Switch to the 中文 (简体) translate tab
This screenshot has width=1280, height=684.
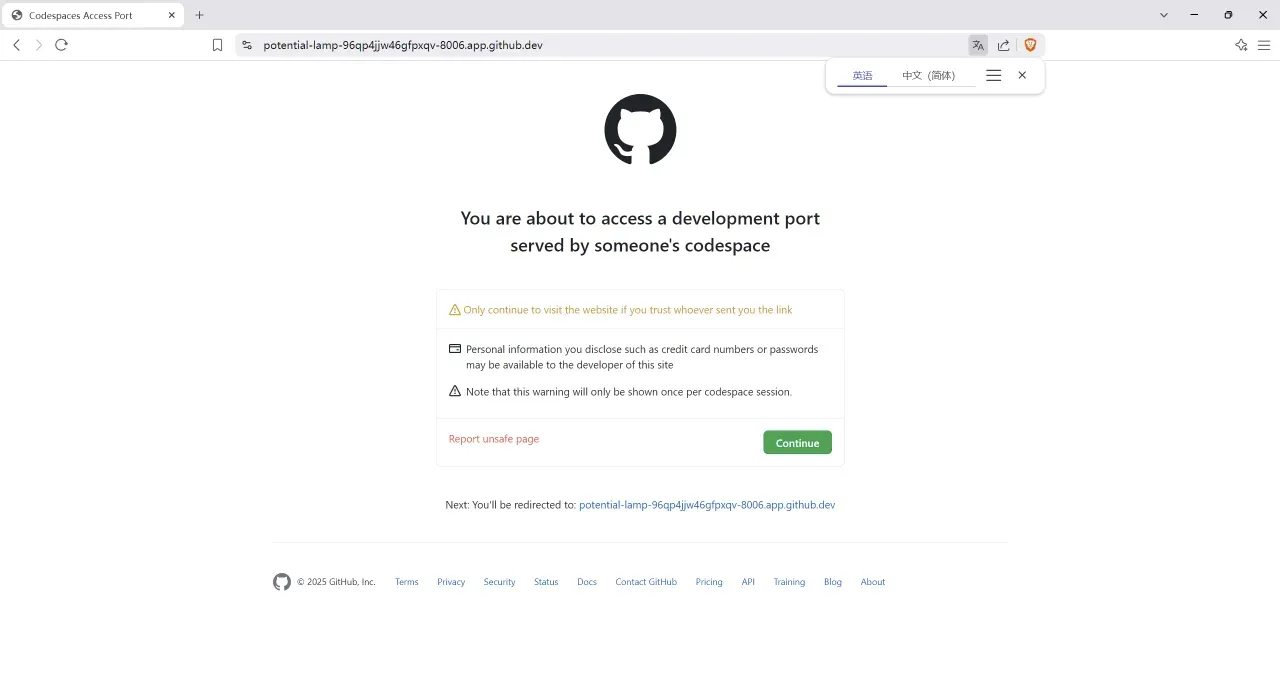928,76
